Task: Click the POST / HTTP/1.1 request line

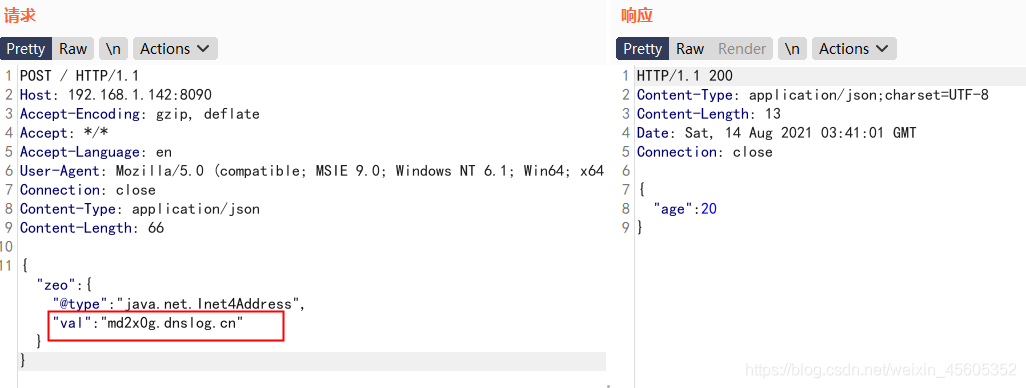Action: coord(79,76)
